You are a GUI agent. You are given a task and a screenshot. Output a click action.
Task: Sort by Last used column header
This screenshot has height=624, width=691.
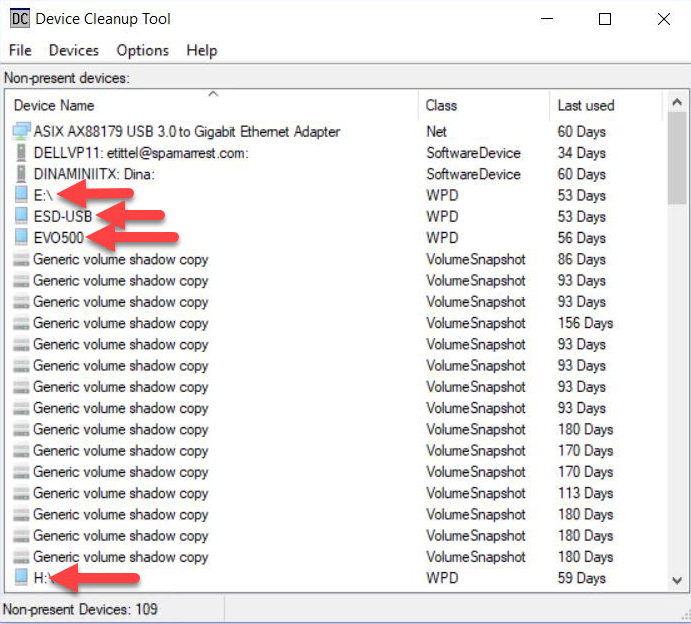606,105
